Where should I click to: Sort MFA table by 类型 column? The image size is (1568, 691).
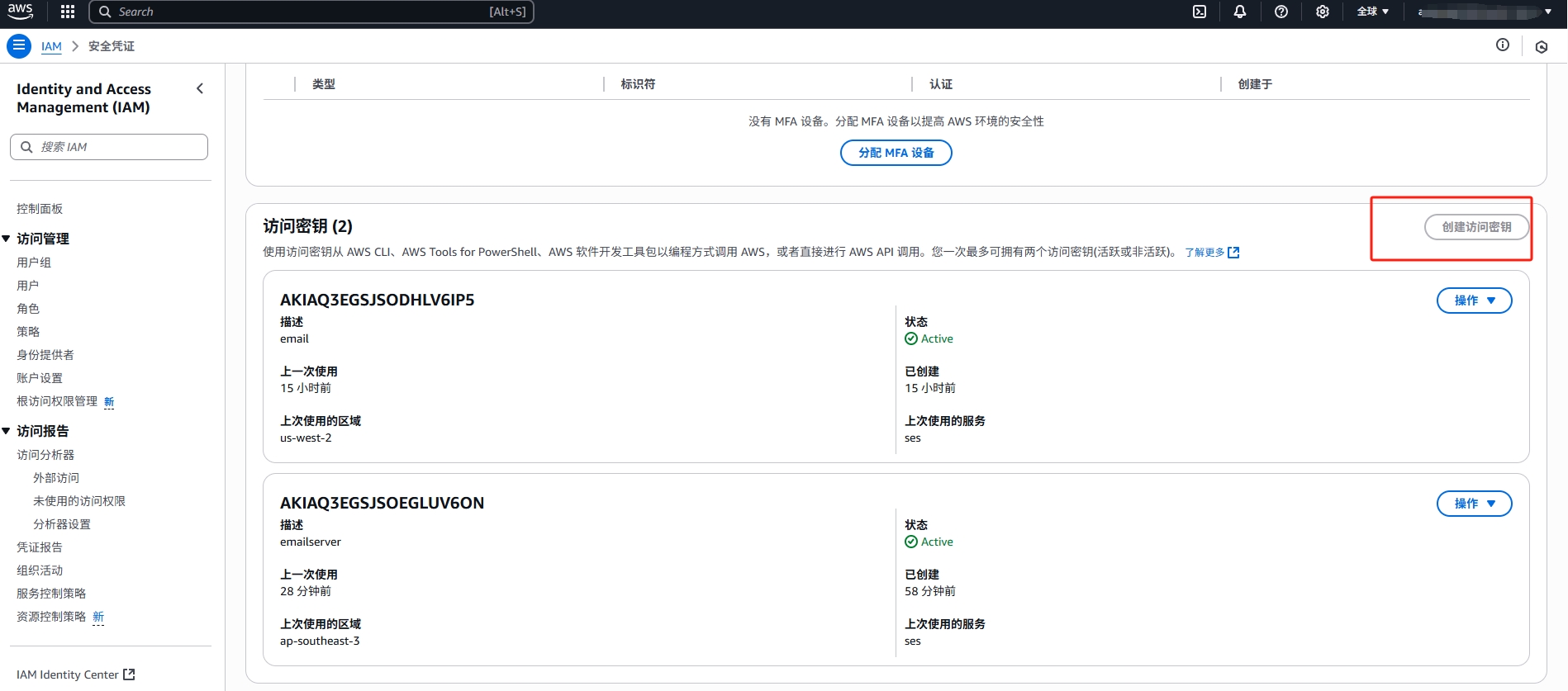[x=324, y=84]
